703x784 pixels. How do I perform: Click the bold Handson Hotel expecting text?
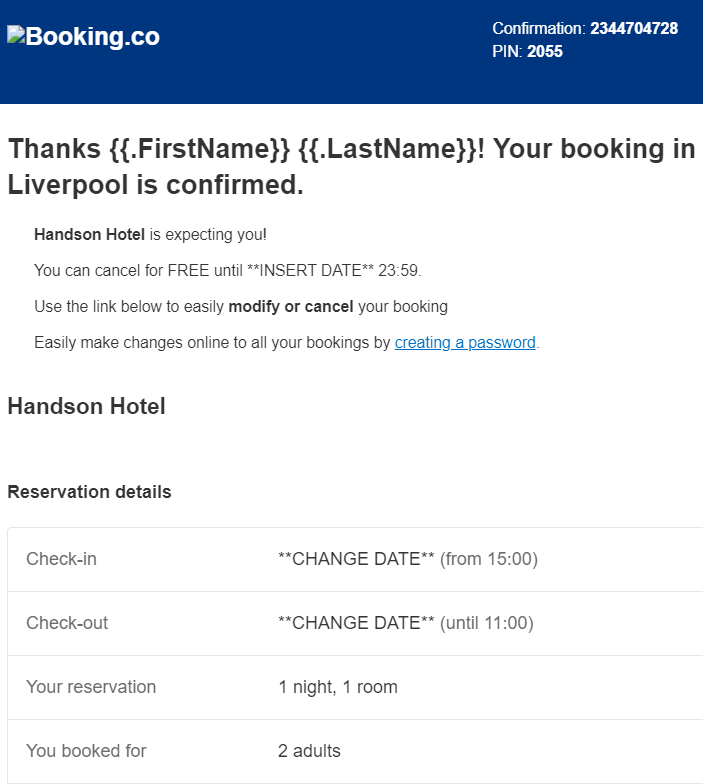pos(90,234)
